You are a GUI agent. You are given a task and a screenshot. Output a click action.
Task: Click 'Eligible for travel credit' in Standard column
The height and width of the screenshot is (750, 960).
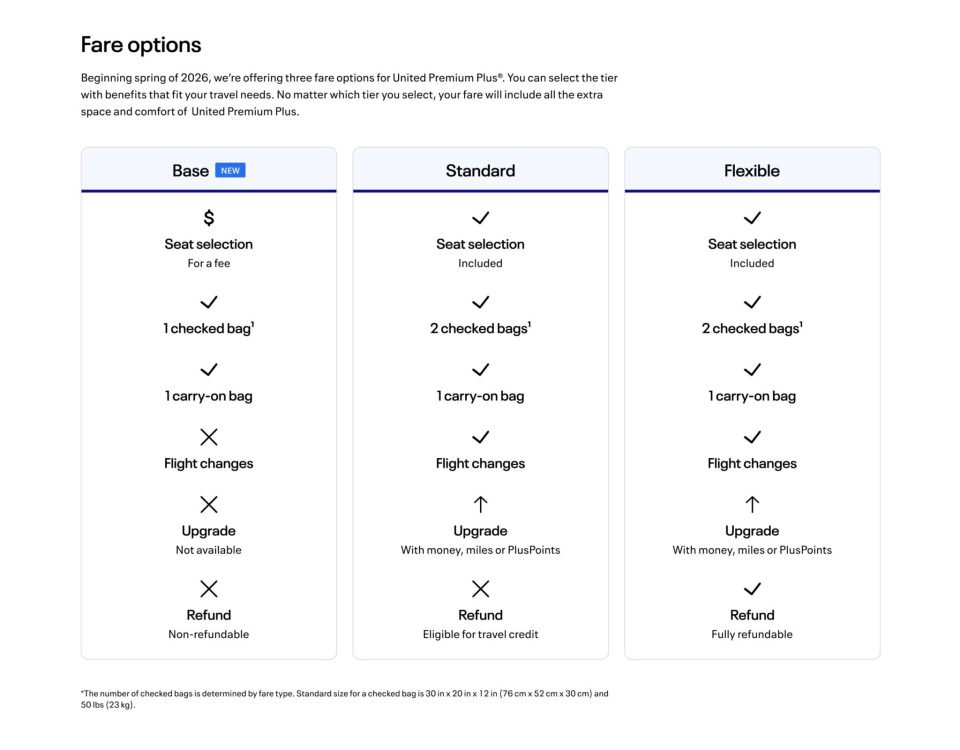480,634
